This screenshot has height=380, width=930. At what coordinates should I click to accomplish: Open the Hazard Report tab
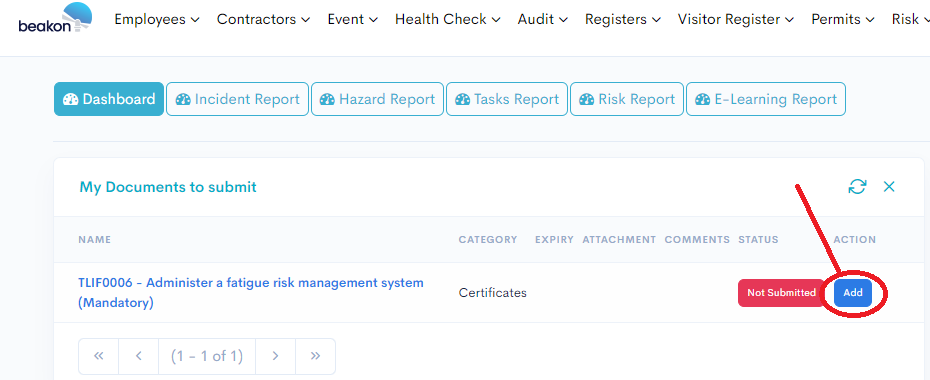point(377,99)
